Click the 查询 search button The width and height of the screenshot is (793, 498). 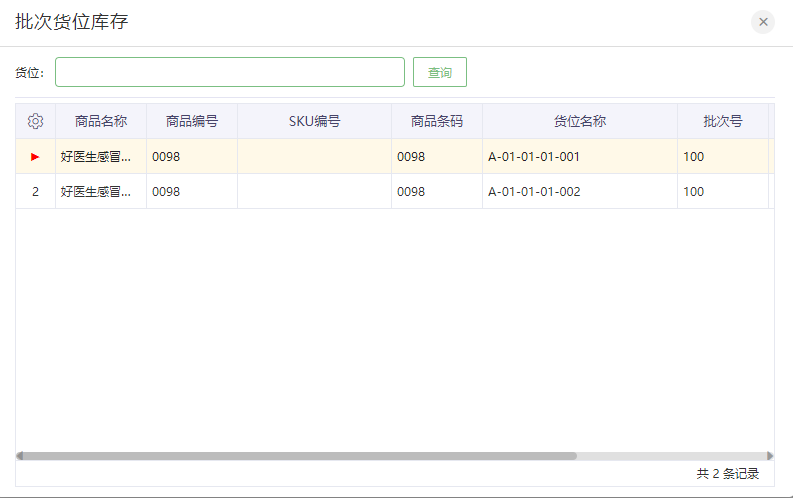(439, 72)
